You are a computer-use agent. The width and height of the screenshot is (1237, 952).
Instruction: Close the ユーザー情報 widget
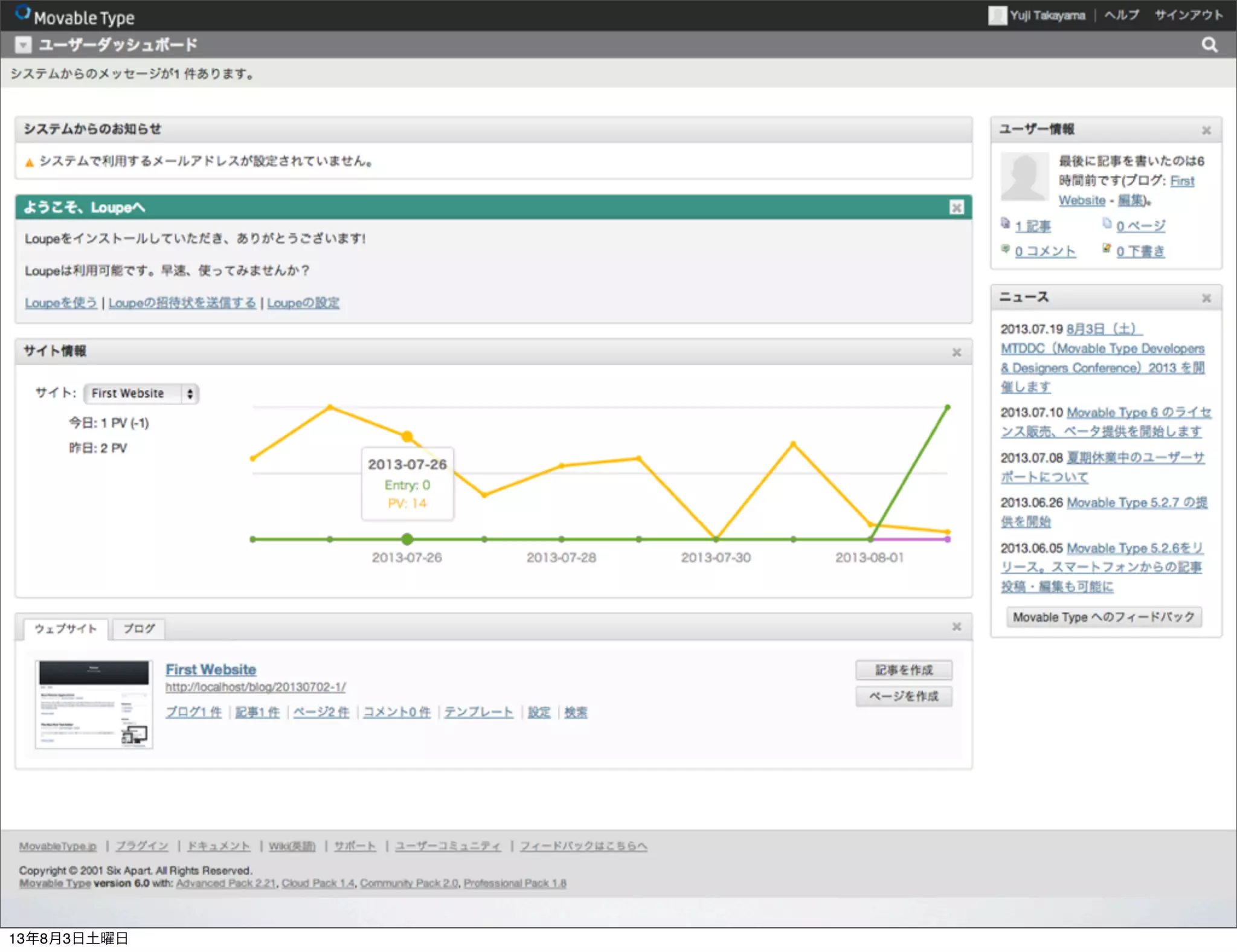tap(1206, 130)
